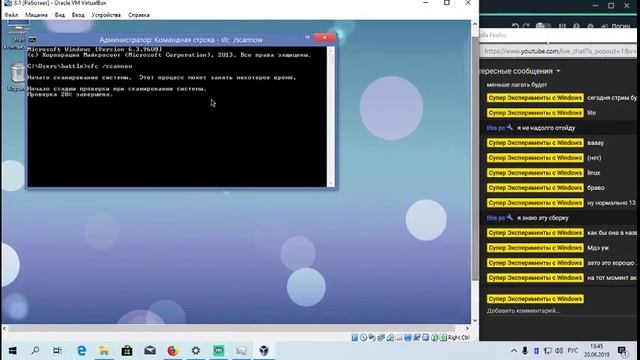Click the VirtualBox horizontal scrollbar

(236, 328)
